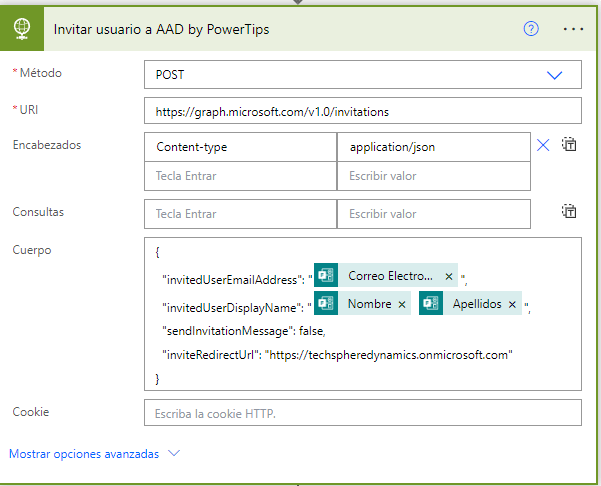This screenshot has height=486, width=601.
Task: Remove the Correo Electro... dynamic token
Action: point(449,276)
